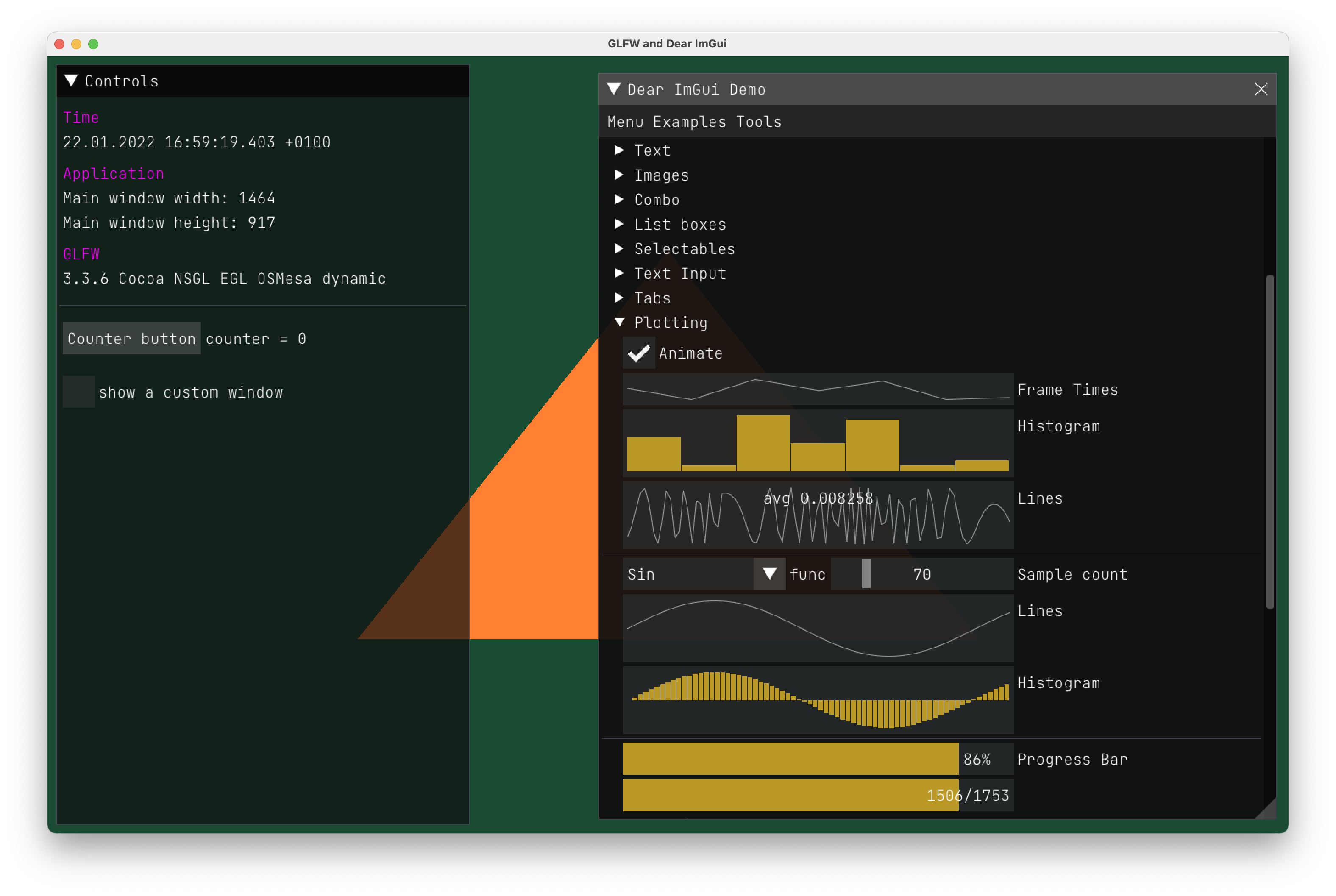Viewport: 1336px width, 896px height.
Task: Click the GLFW heading
Action: pos(81,254)
